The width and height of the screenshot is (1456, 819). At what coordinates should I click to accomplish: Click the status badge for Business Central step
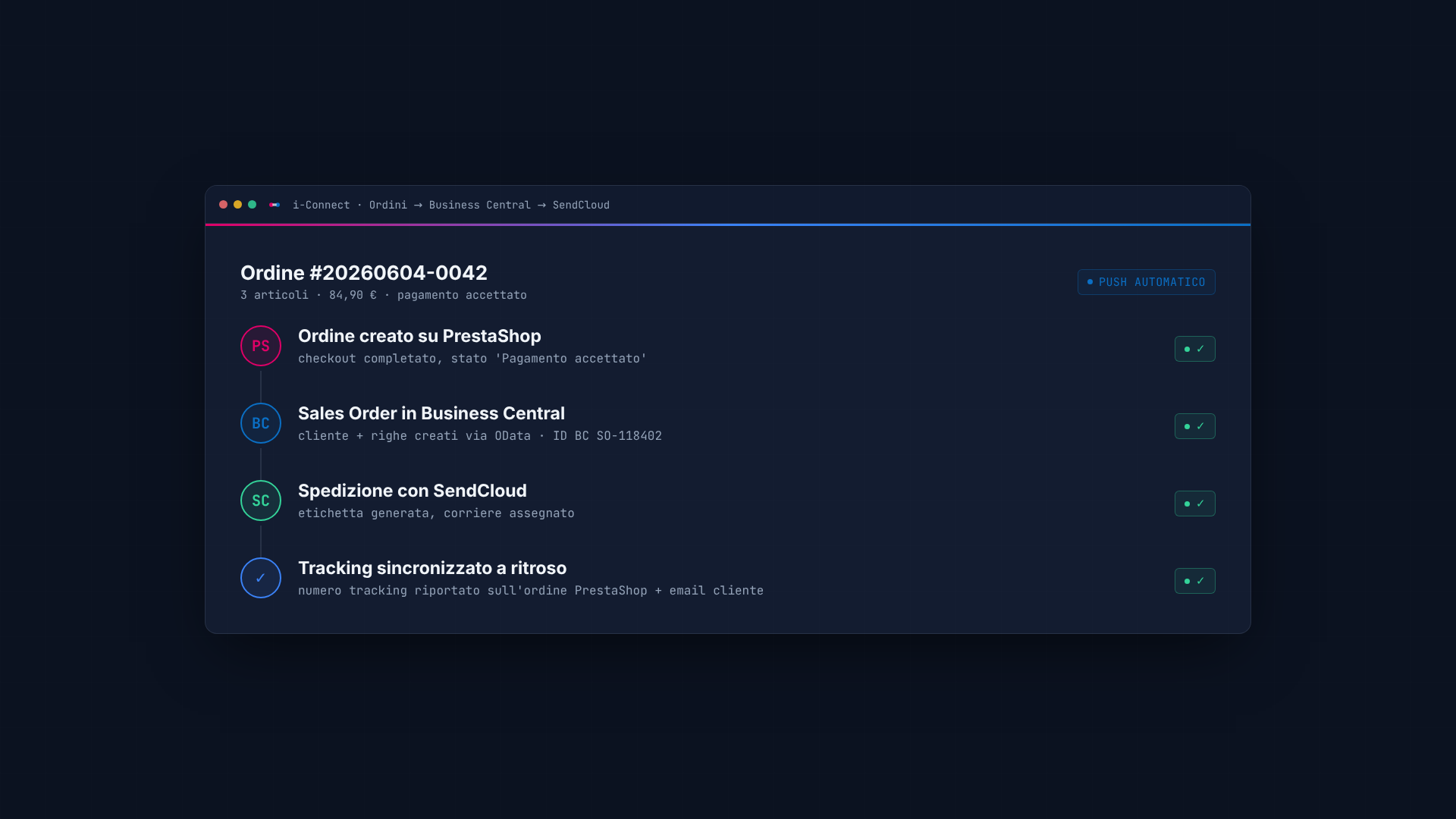point(1194,426)
